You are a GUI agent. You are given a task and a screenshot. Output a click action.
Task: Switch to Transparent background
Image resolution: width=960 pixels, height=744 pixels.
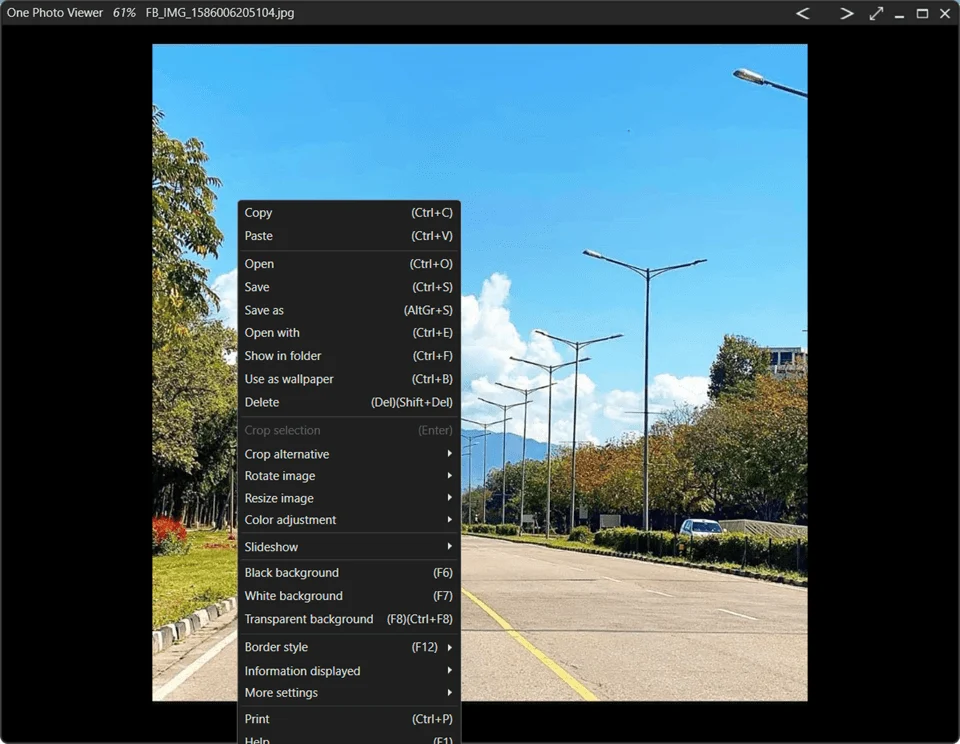click(349, 620)
